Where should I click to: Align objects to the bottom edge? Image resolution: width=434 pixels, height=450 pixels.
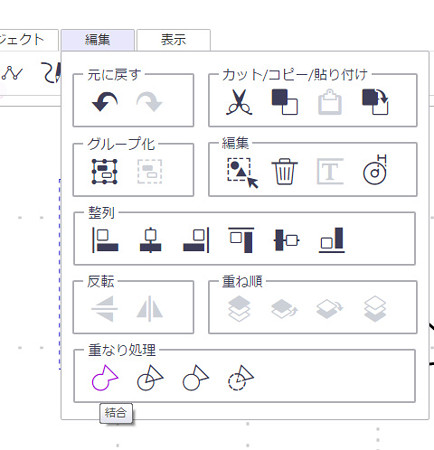332,240
